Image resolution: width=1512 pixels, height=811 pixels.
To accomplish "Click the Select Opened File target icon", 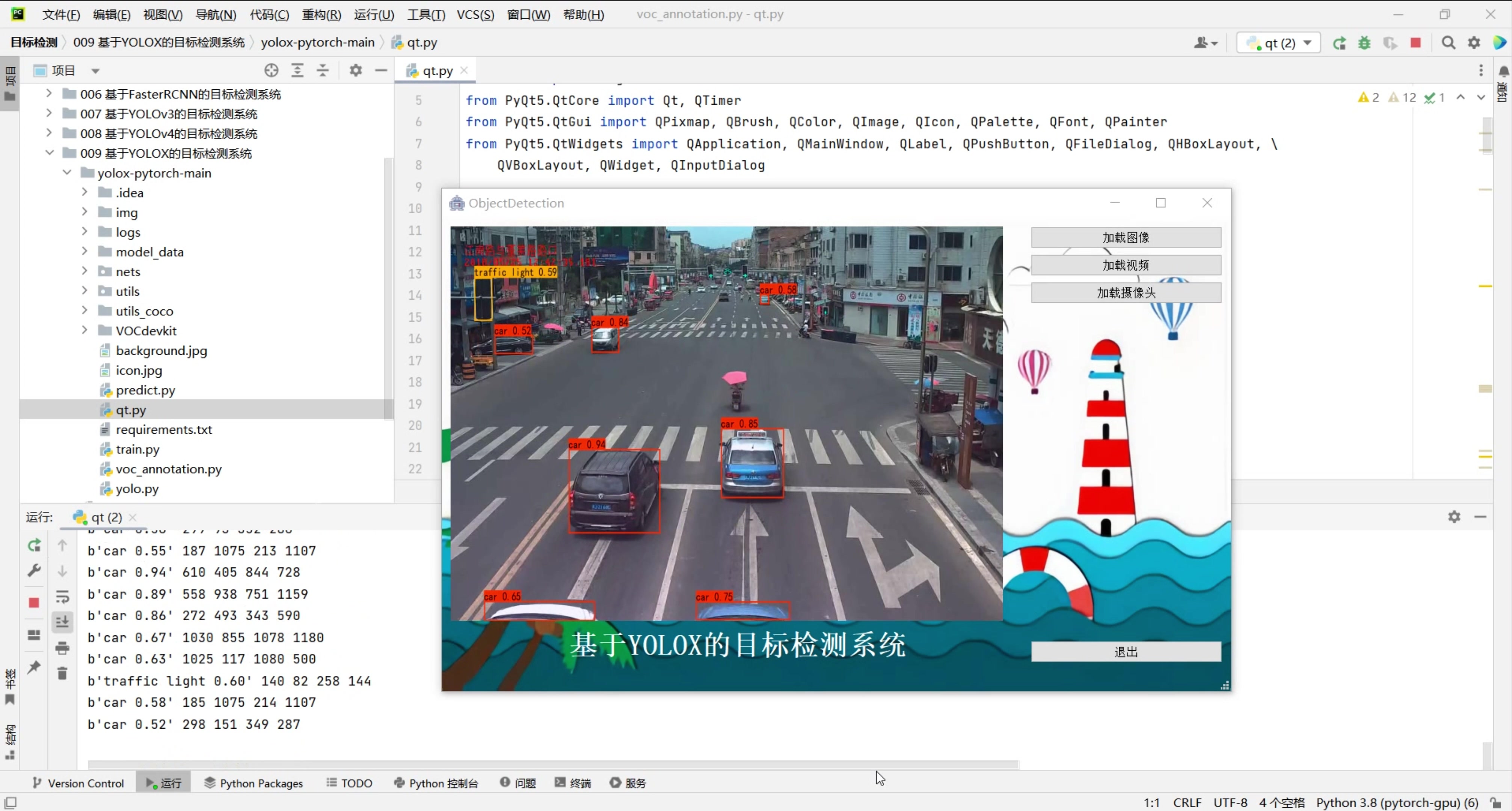I will coord(271,71).
